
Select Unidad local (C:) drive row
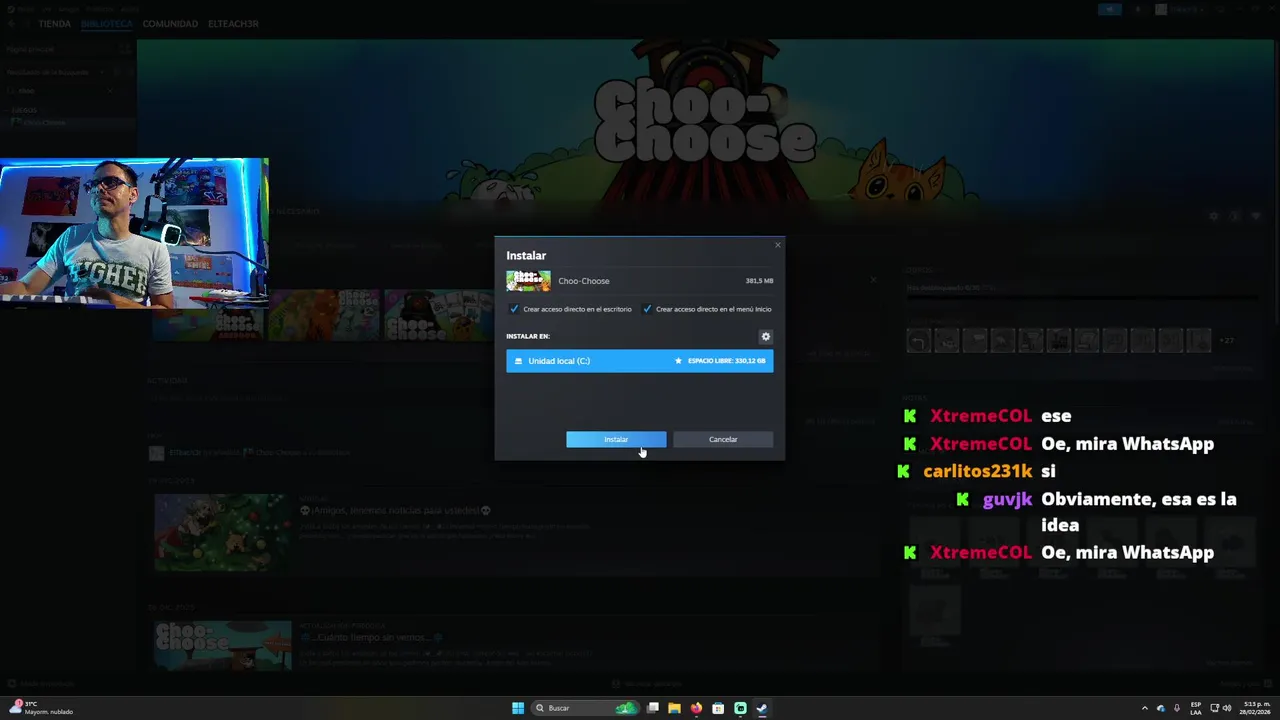coord(639,361)
